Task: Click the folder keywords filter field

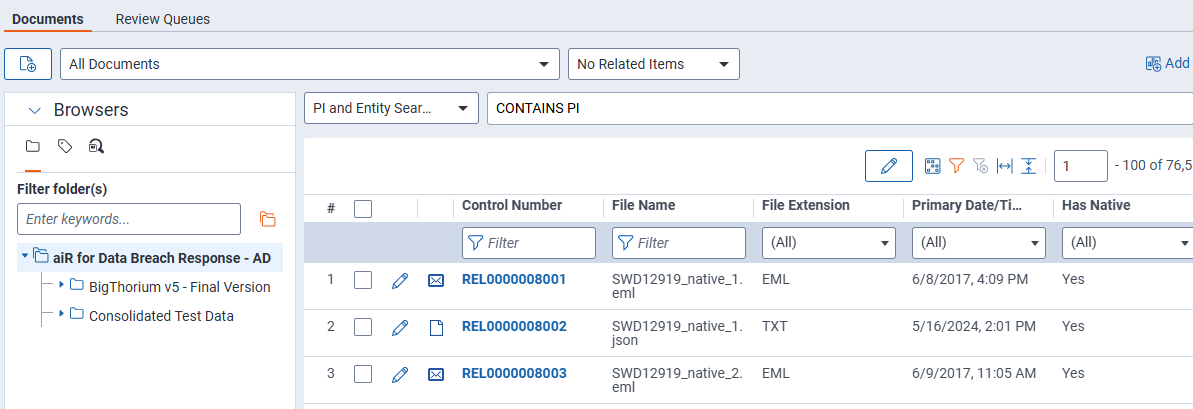Action: pyautogui.click(x=129, y=219)
